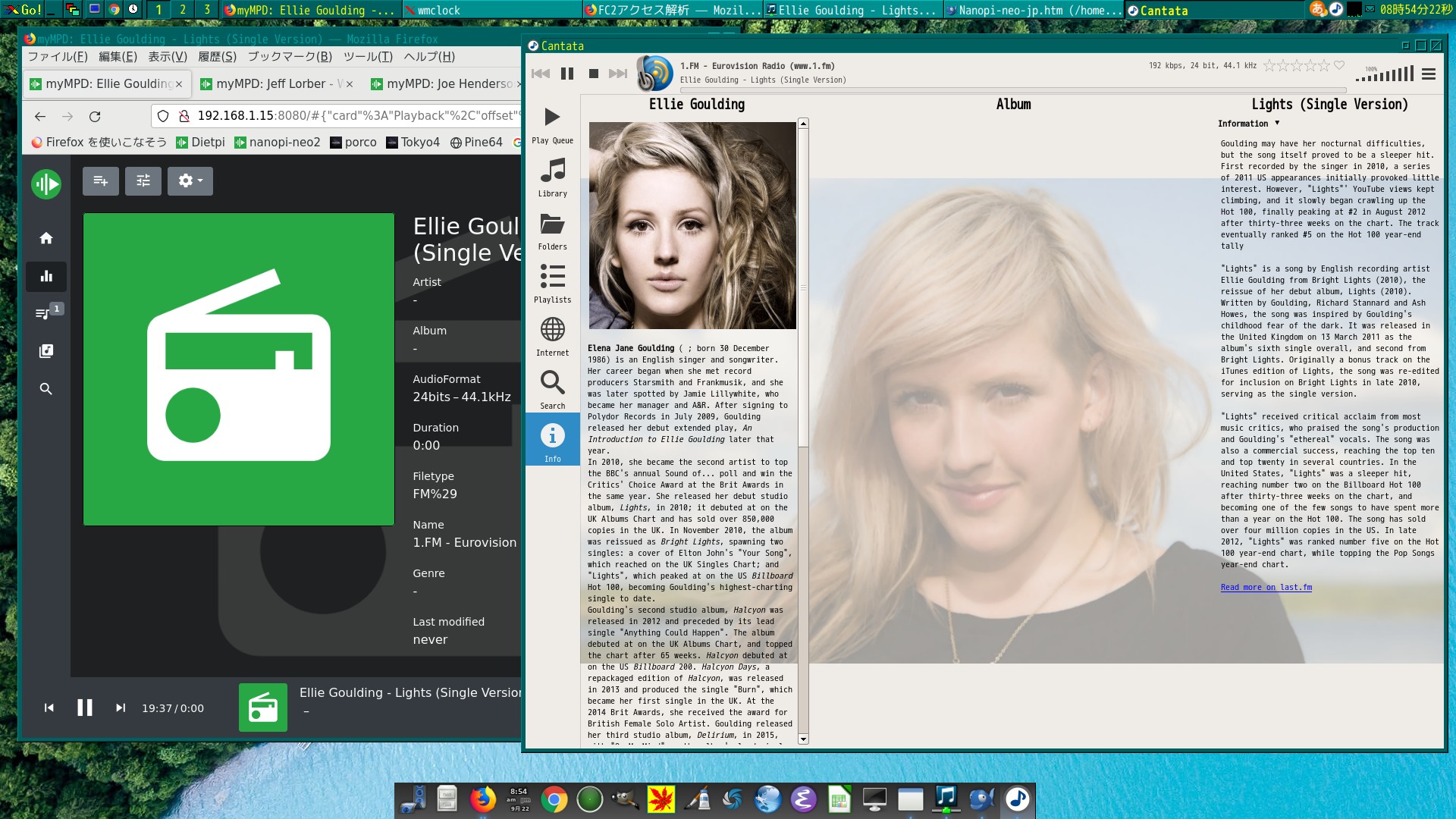The image size is (1456, 819).
Task: Open myMPD search magnifier icon
Action: [x=46, y=389]
